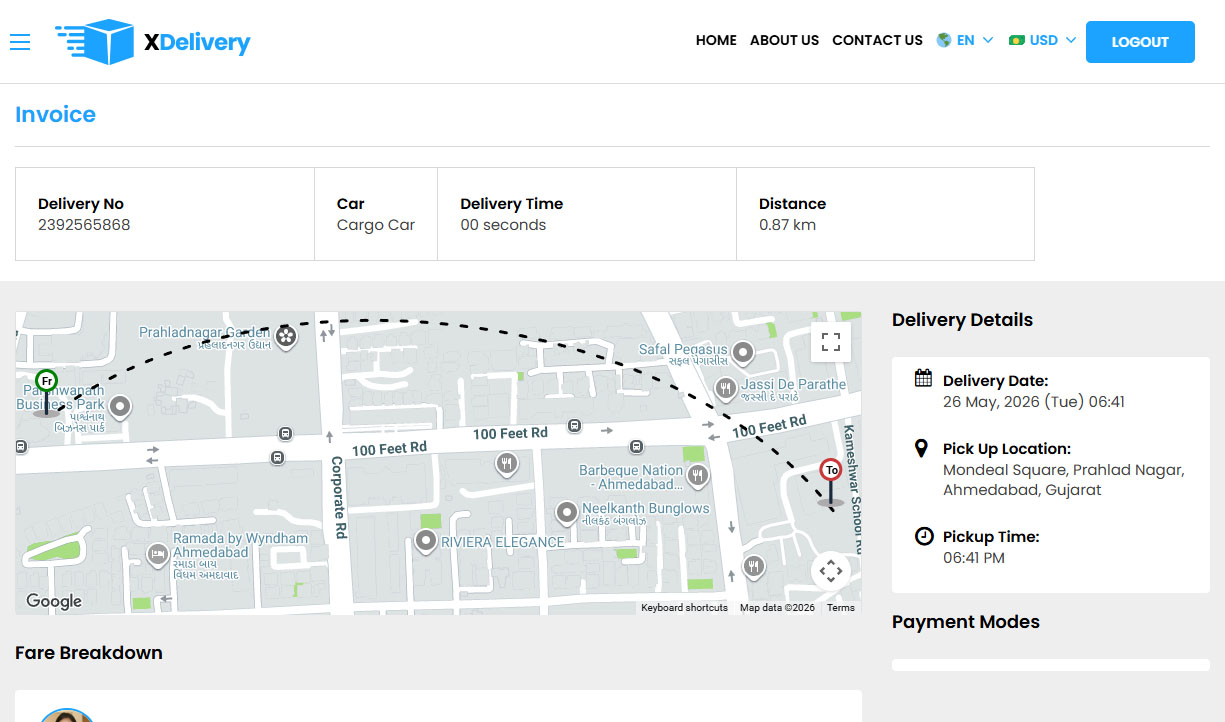Click the Barbeque Nation restaurant pin

(698, 476)
